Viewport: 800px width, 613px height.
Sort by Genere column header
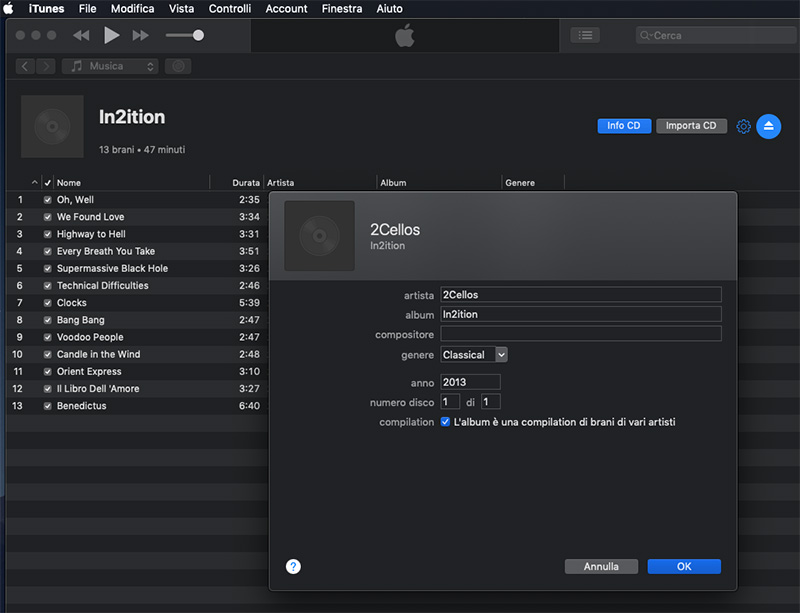click(520, 183)
